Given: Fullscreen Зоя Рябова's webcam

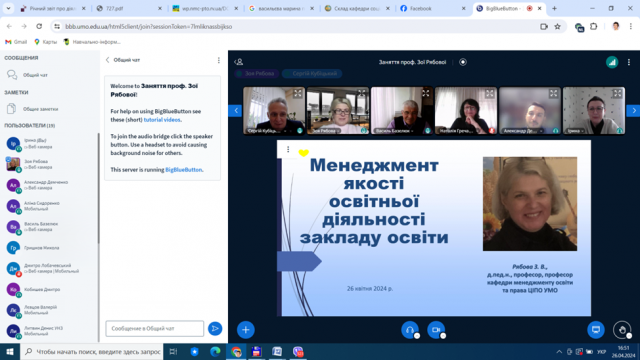Looking at the screenshot, I should click(x=362, y=93).
